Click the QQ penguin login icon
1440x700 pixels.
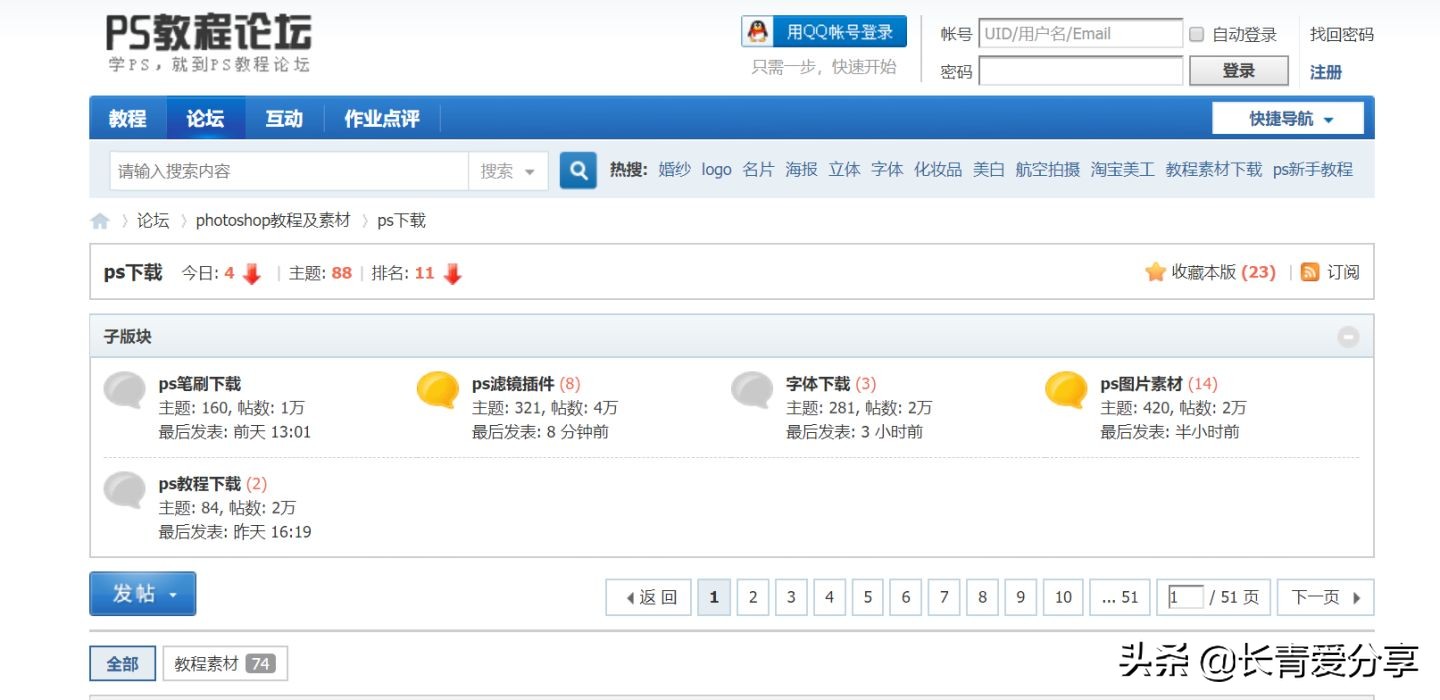point(757,31)
